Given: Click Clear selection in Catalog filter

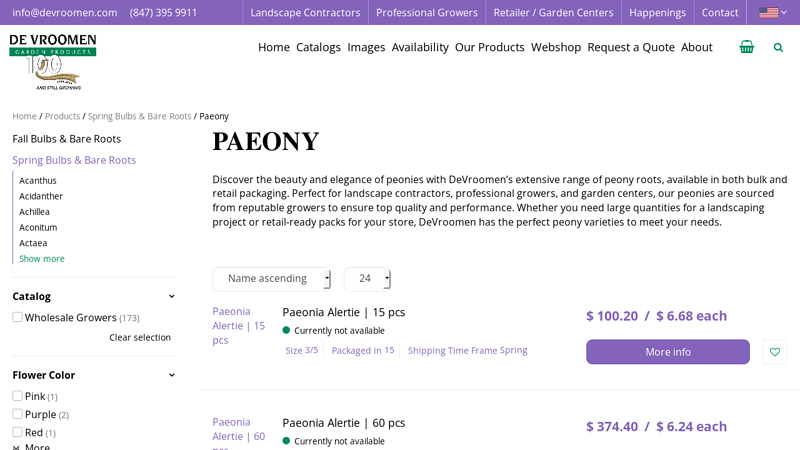Looking at the screenshot, I should click(x=140, y=338).
